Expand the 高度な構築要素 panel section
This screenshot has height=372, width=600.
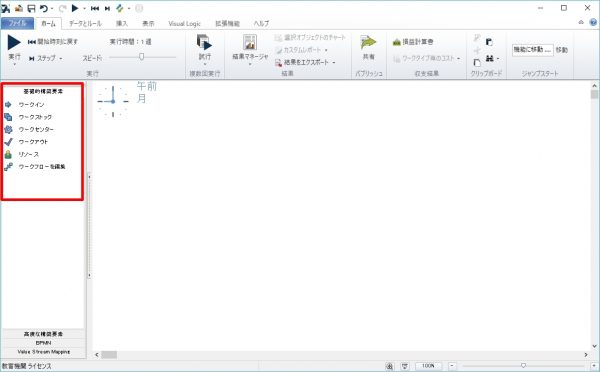coord(43,334)
